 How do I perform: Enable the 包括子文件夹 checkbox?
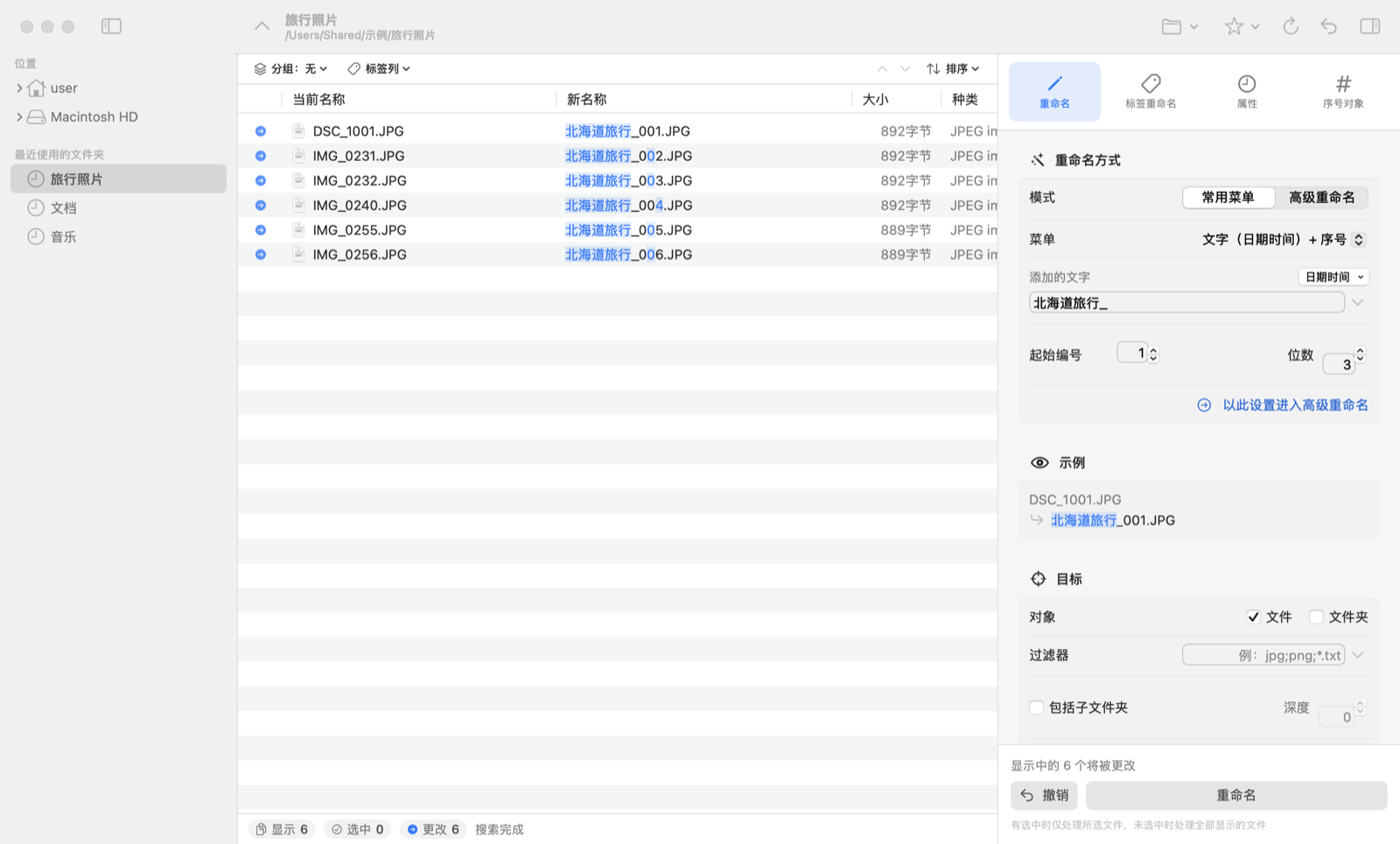[1037, 707]
